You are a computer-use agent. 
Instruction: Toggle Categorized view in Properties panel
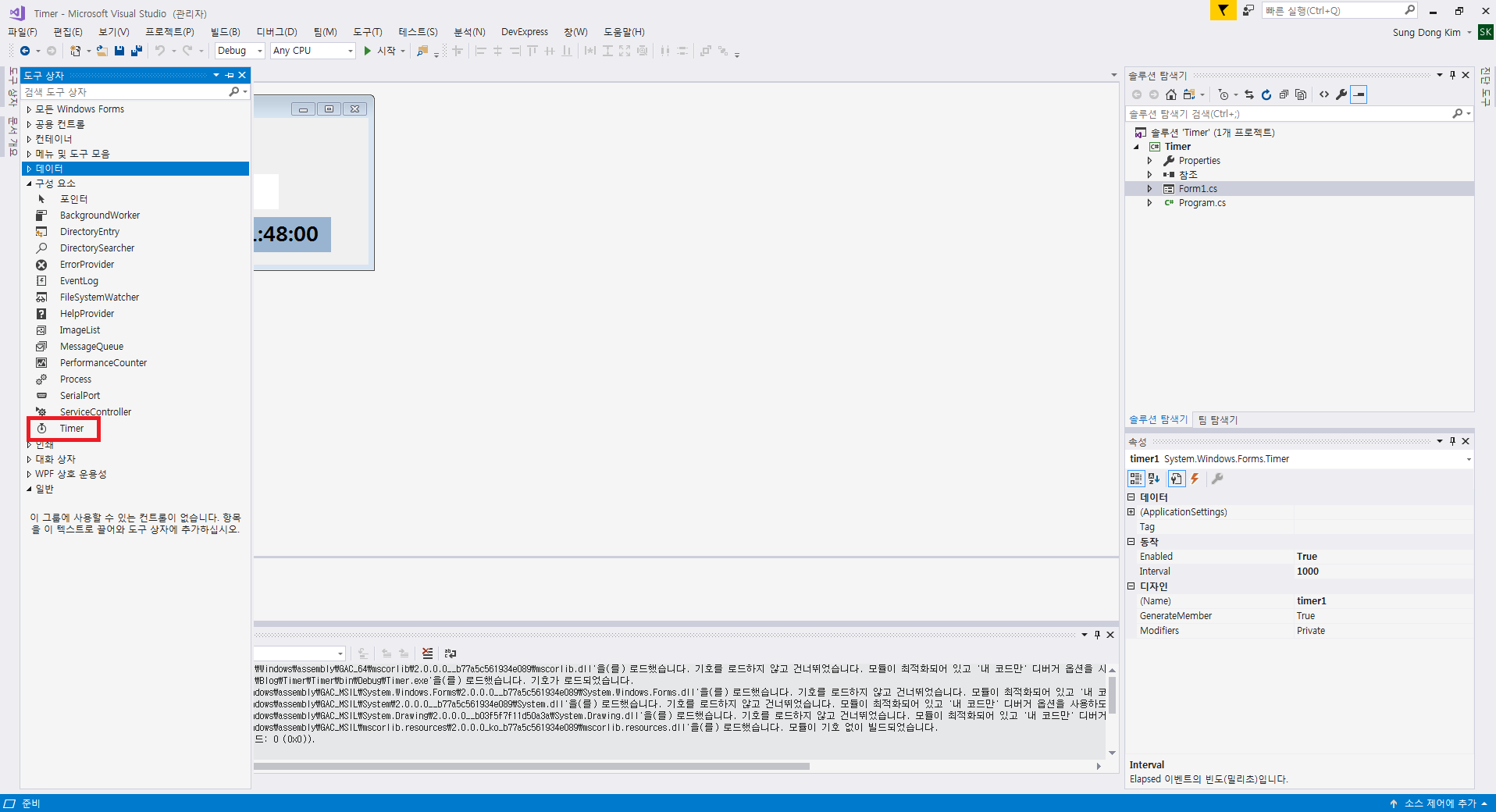tap(1136, 479)
